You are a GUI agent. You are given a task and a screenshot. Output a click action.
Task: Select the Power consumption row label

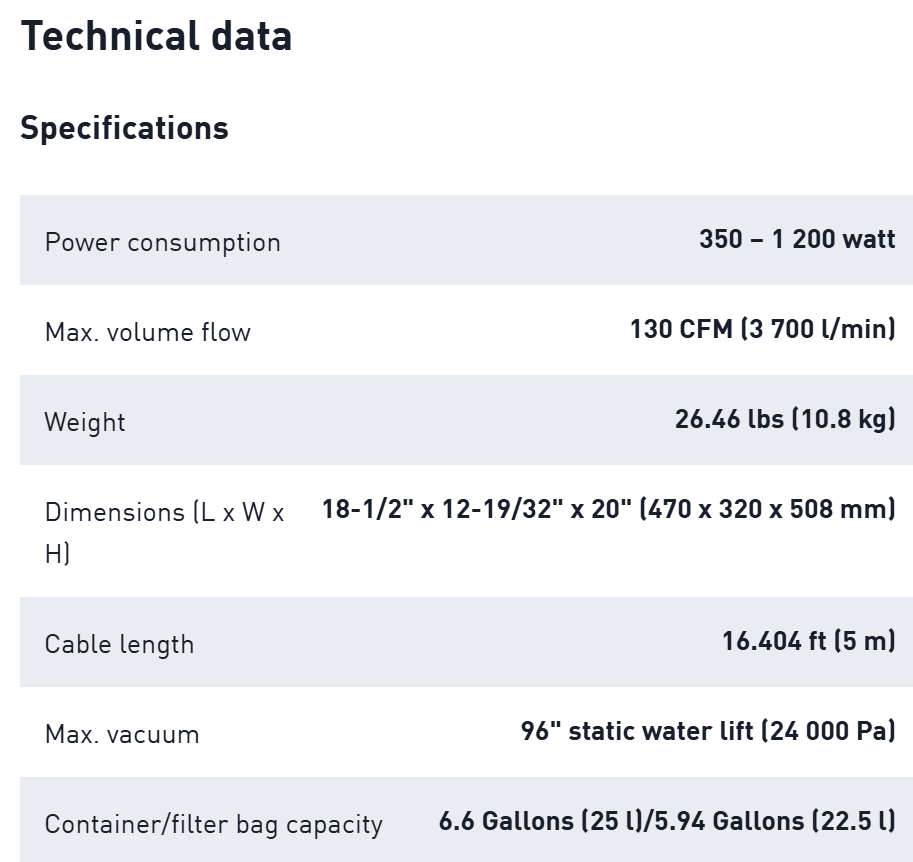[x=162, y=242]
